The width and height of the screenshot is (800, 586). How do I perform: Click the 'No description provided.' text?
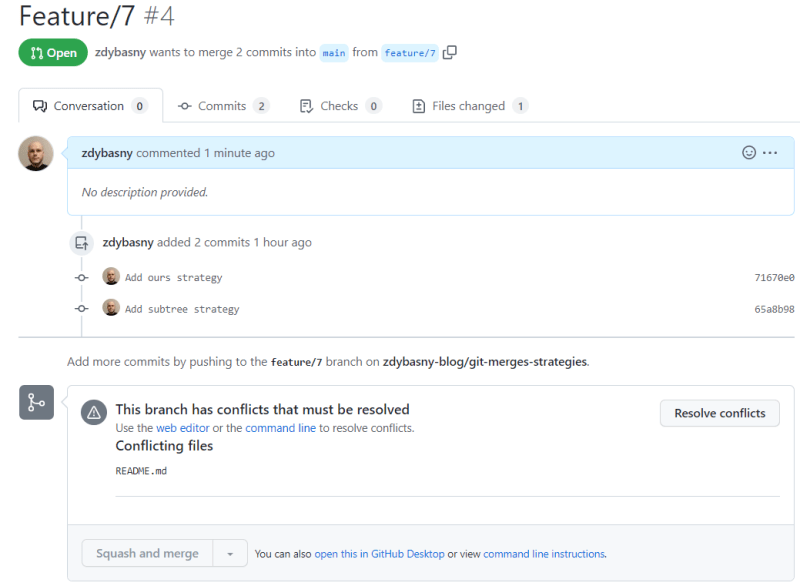pos(145,192)
